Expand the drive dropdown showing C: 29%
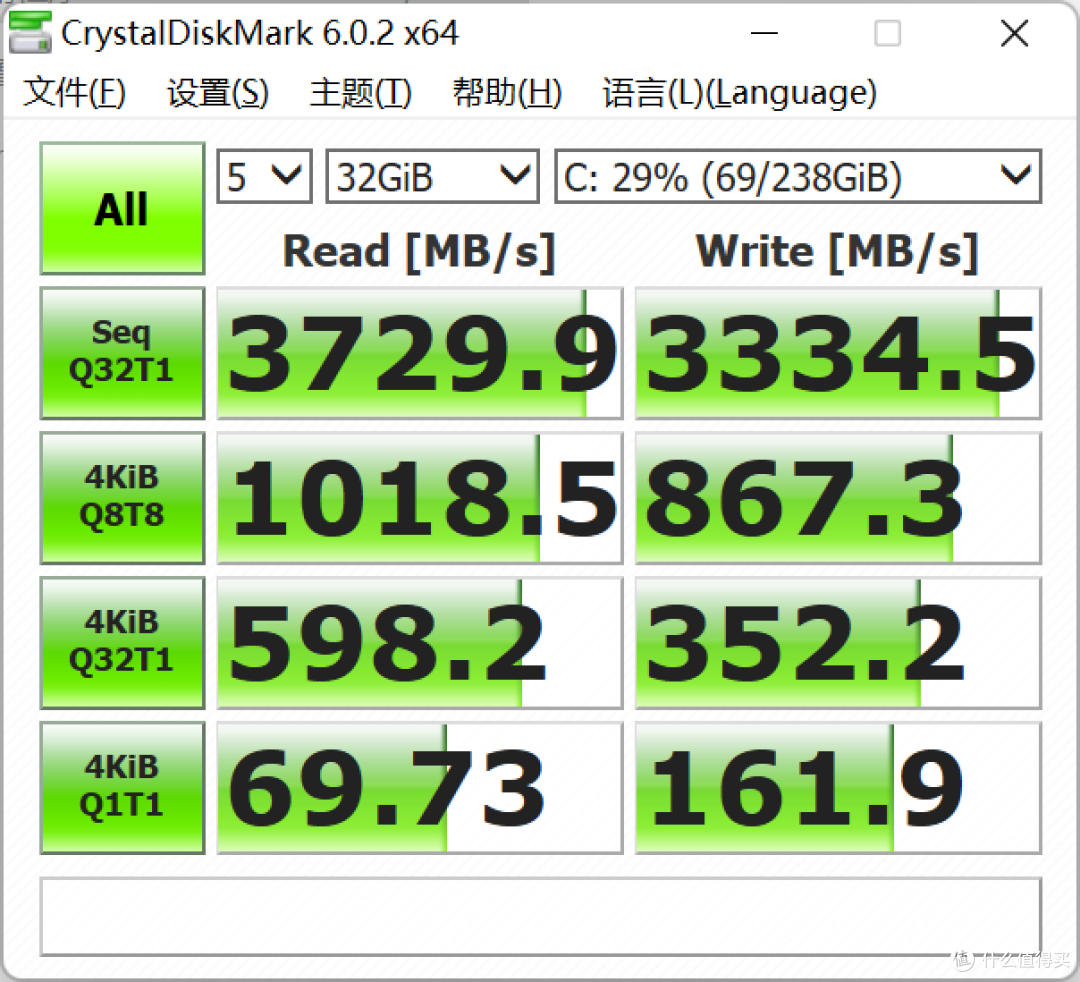Image resolution: width=1080 pixels, height=982 pixels. coord(798,176)
